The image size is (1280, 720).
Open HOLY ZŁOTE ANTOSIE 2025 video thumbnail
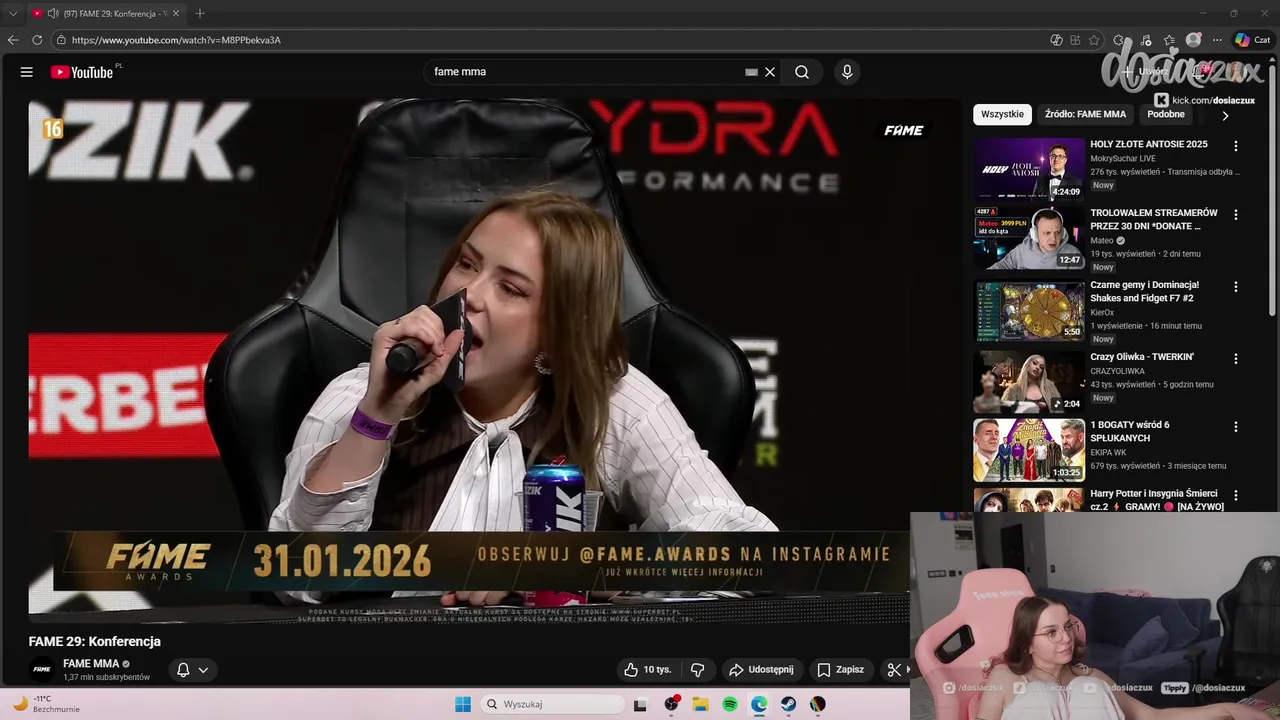click(x=1029, y=168)
